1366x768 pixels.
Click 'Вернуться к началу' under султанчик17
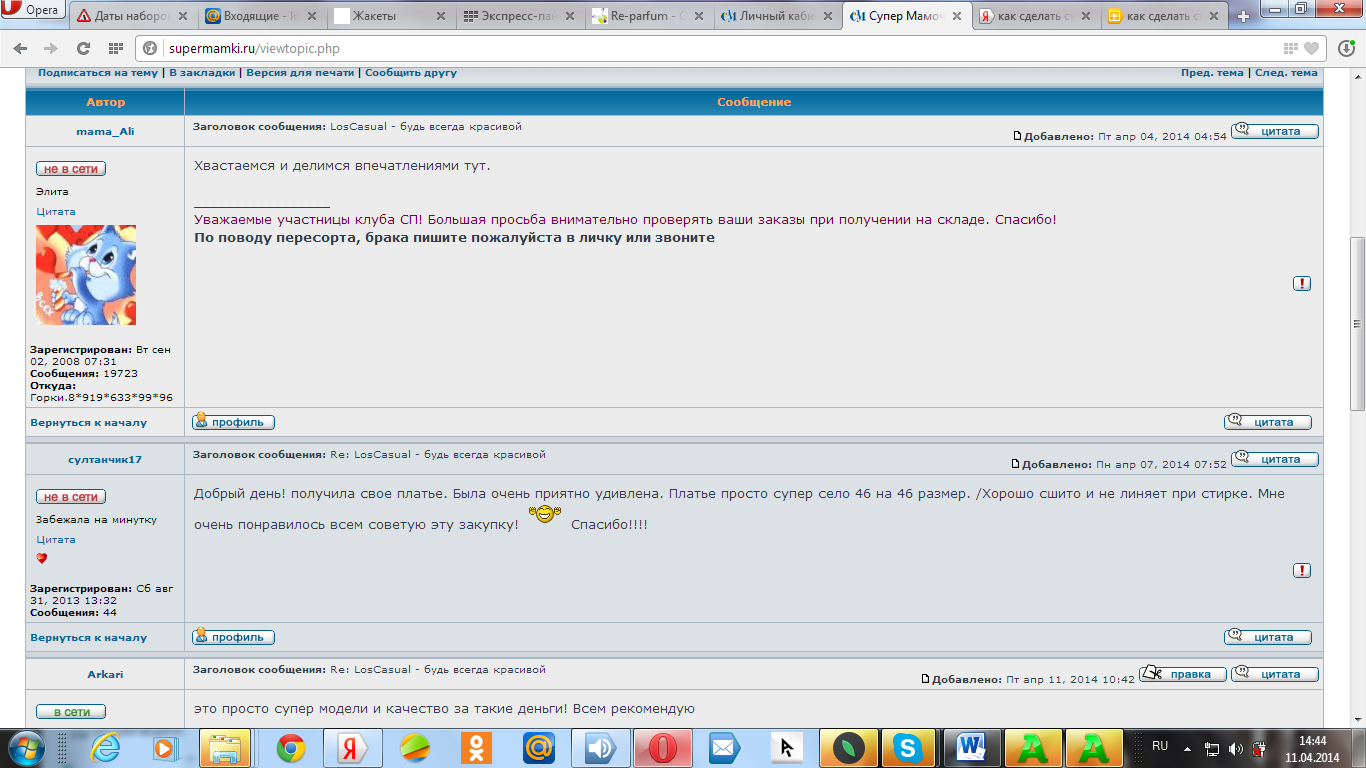(x=89, y=638)
